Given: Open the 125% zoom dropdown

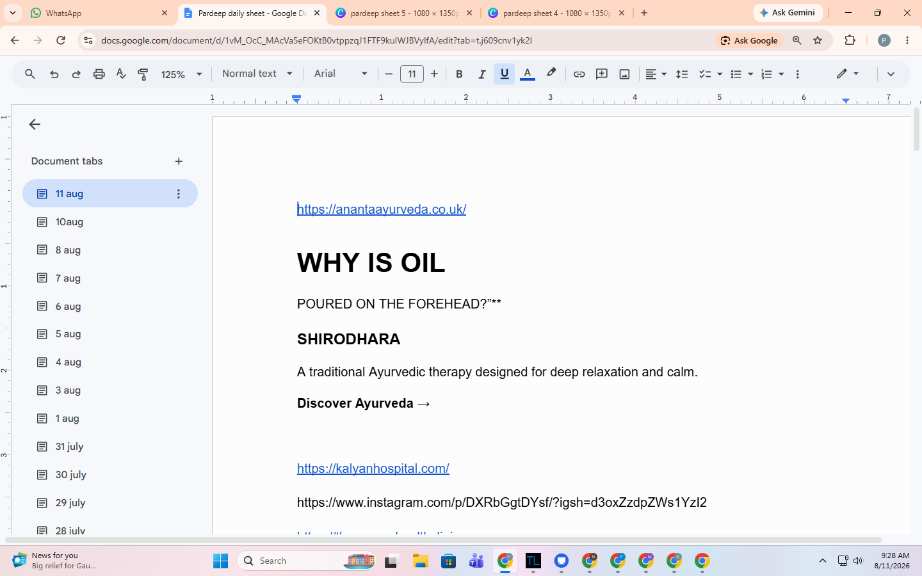Looking at the screenshot, I should coord(181,74).
